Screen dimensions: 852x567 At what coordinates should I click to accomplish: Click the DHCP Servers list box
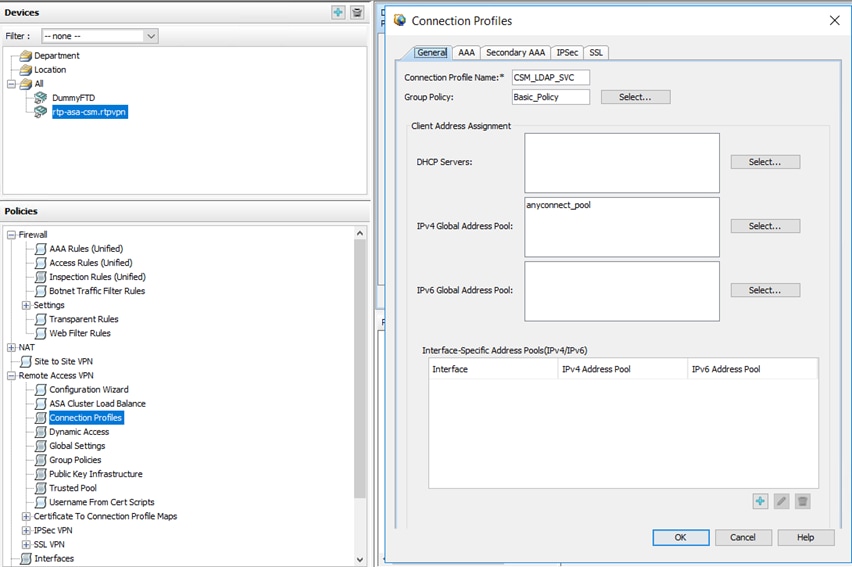click(x=622, y=163)
